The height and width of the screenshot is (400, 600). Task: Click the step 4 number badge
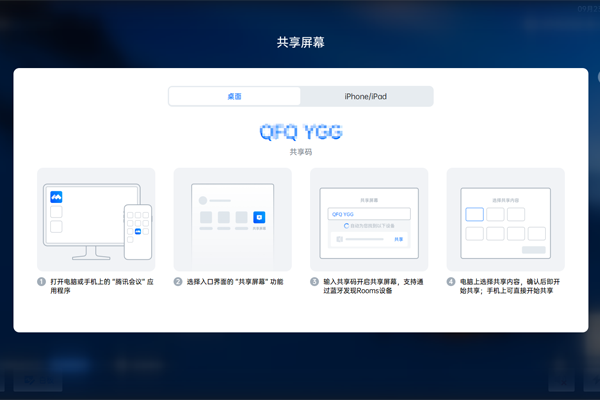tap(451, 282)
